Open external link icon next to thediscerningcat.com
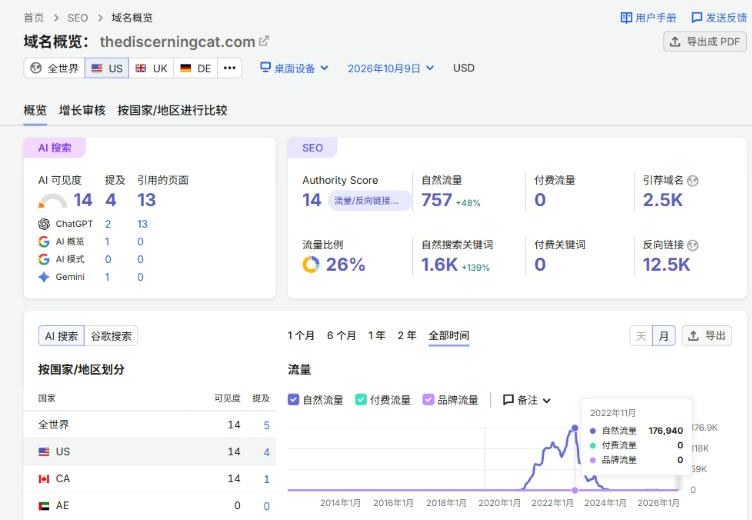The height and width of the screenshot is (520, 752). tap(264, 41)
